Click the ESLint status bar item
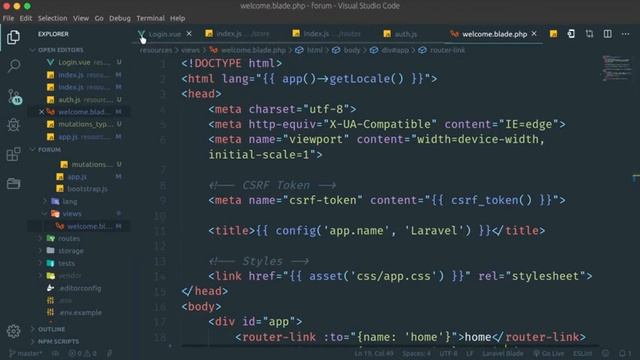The height and width of the screenshot is (360, 640). 582,353
